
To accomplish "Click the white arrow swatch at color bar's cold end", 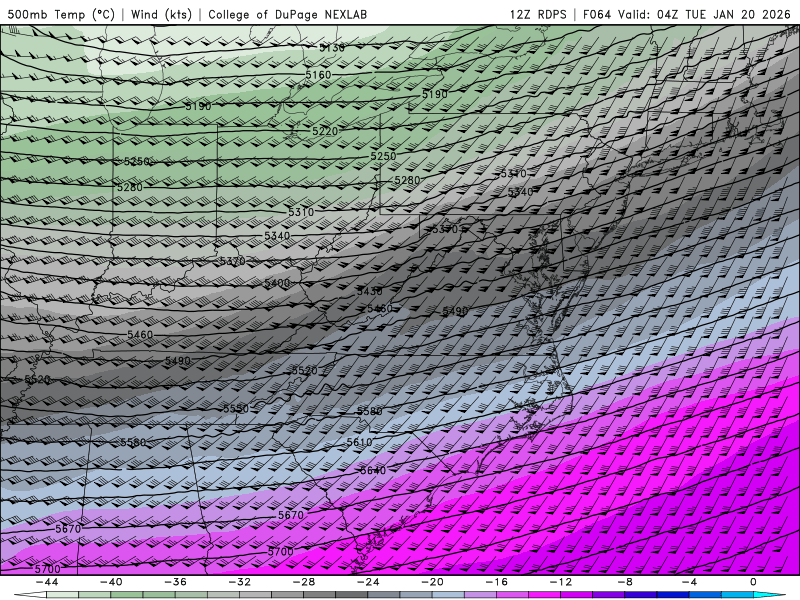I will (30, 595).
